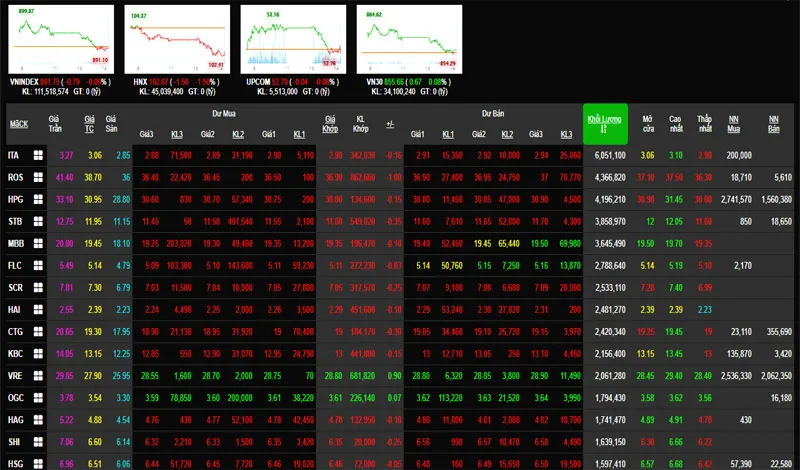Click the grid icon next to OGC
Screen dimensions: 800x470
pos(38,398)
